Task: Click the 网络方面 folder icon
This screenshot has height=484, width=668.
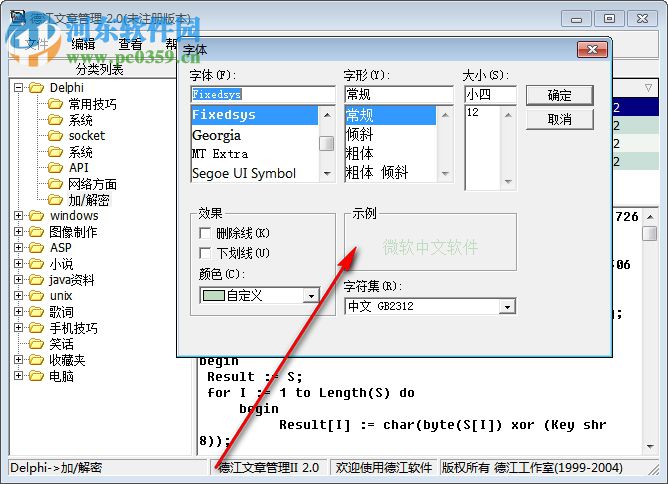Action: coord(55,184)
